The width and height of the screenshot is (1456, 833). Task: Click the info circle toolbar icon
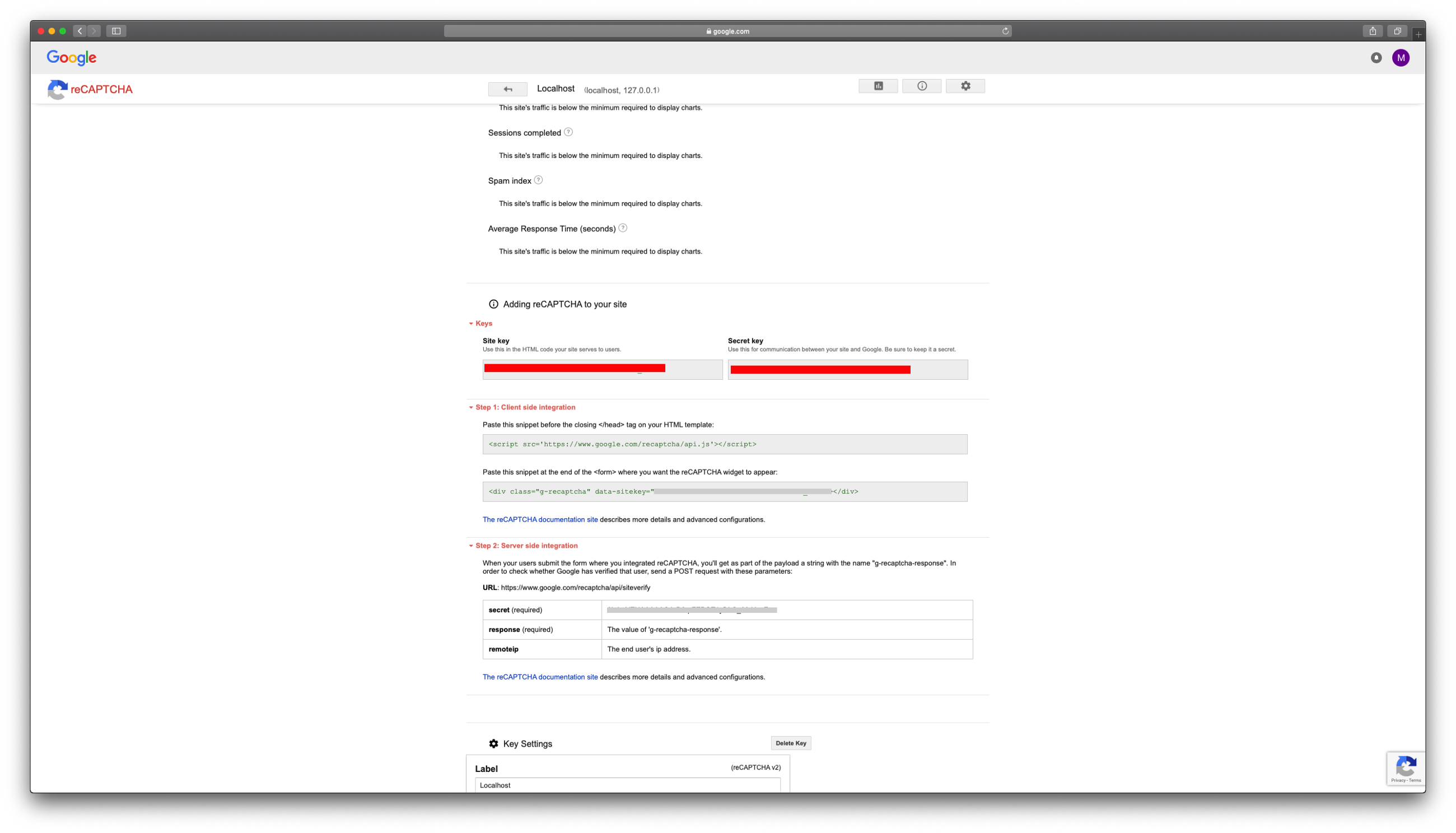(x=921, y=86)
